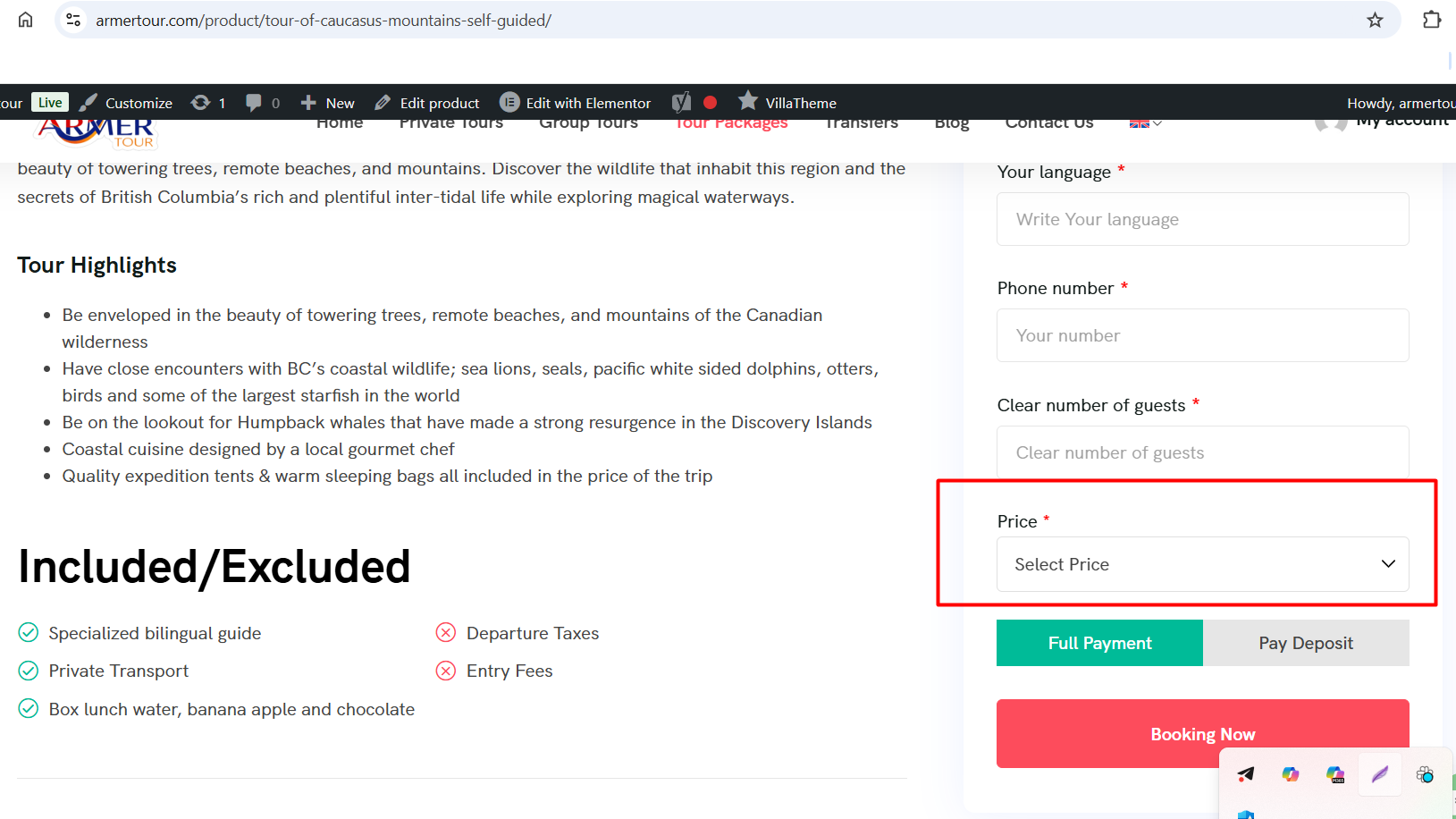Bookmark this page with the star icon
Screen dimensions: 1456x819
[1375, 20]
